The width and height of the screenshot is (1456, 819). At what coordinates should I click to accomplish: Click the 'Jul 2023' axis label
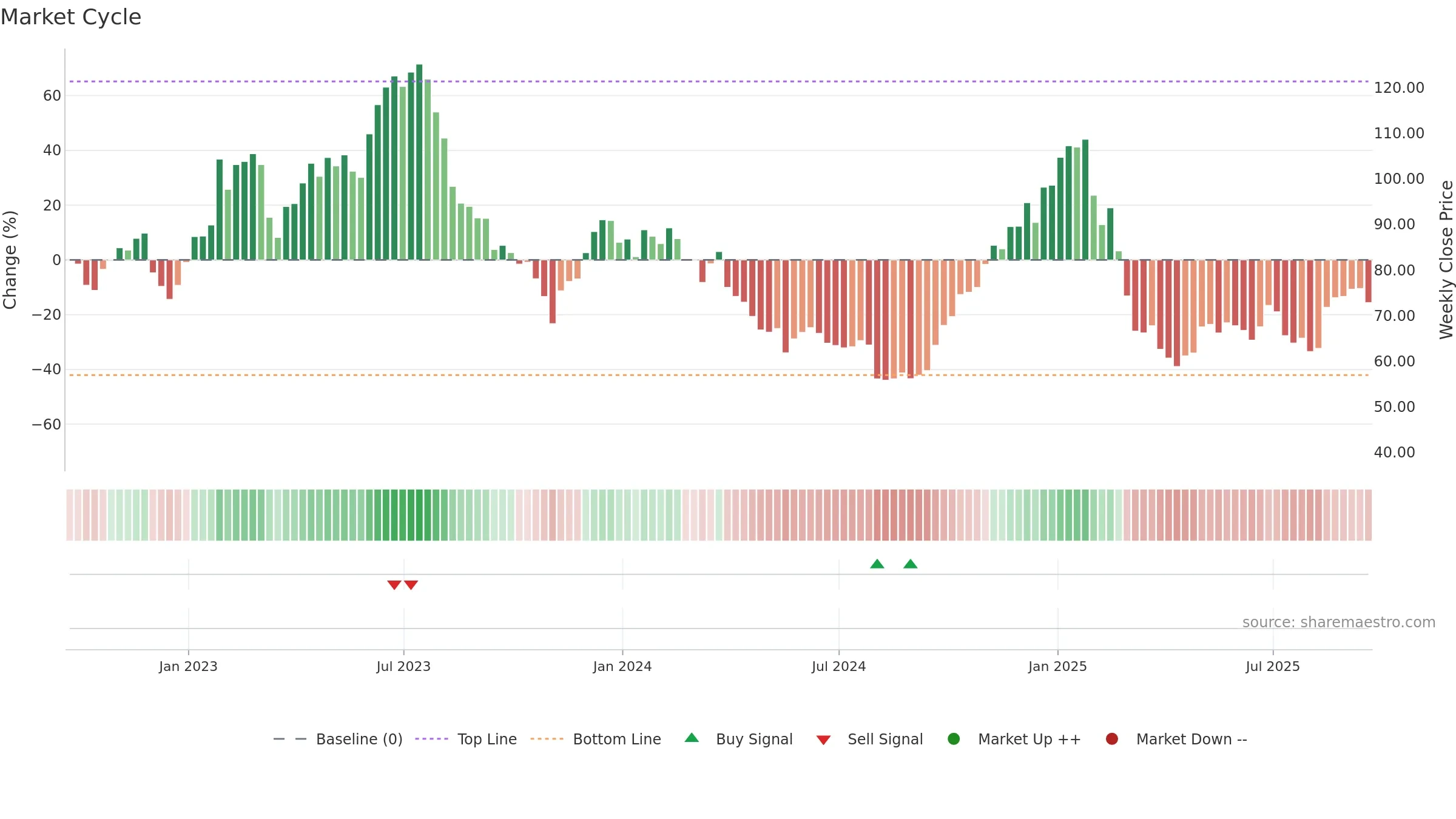(403, 666)
